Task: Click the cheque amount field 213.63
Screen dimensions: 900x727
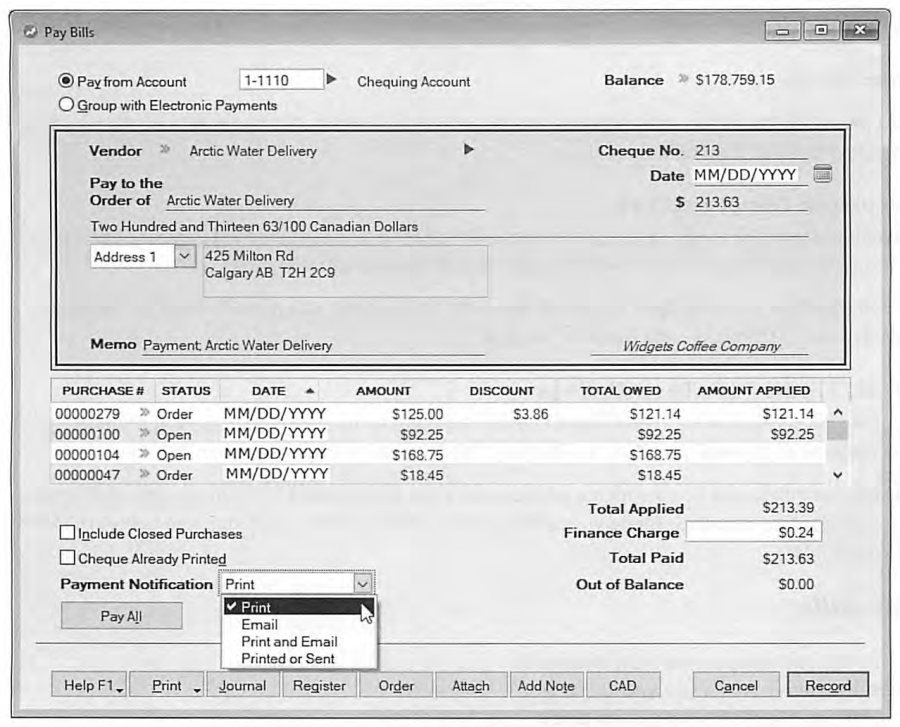Action: pos(751,202)
